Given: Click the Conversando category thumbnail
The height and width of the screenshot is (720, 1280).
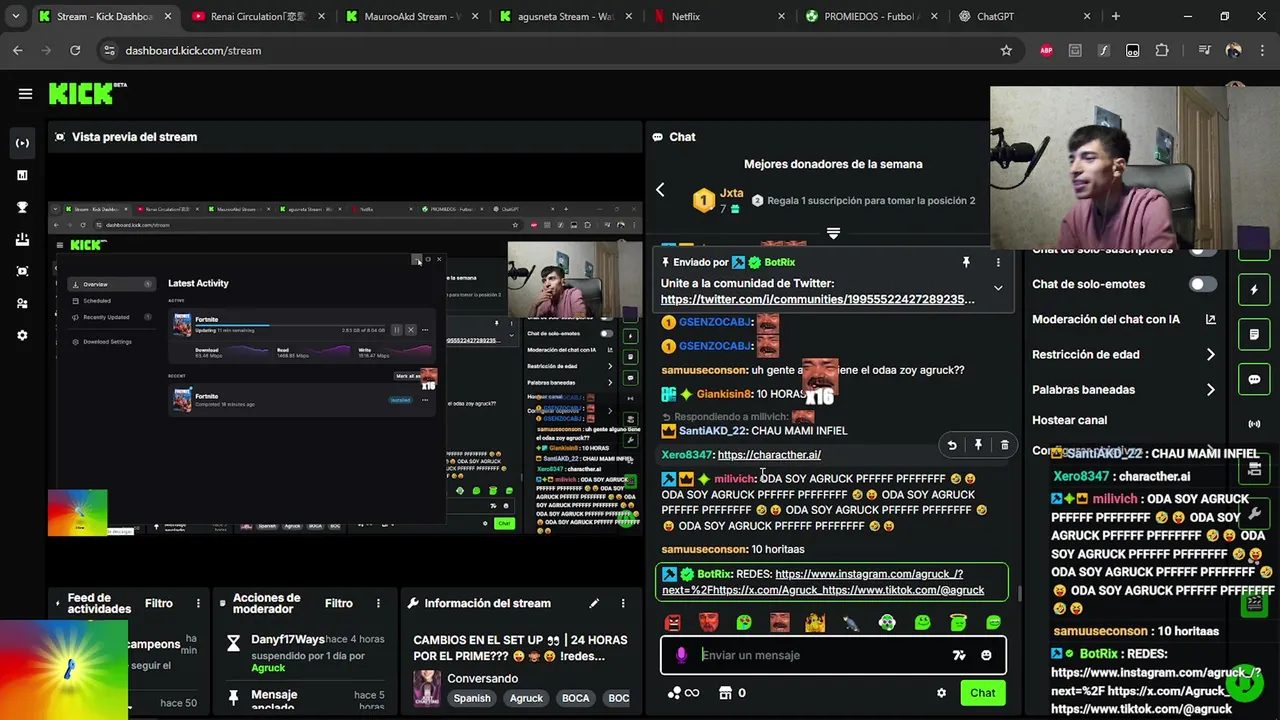Looking at the screenshot, I should pos(427,688).
